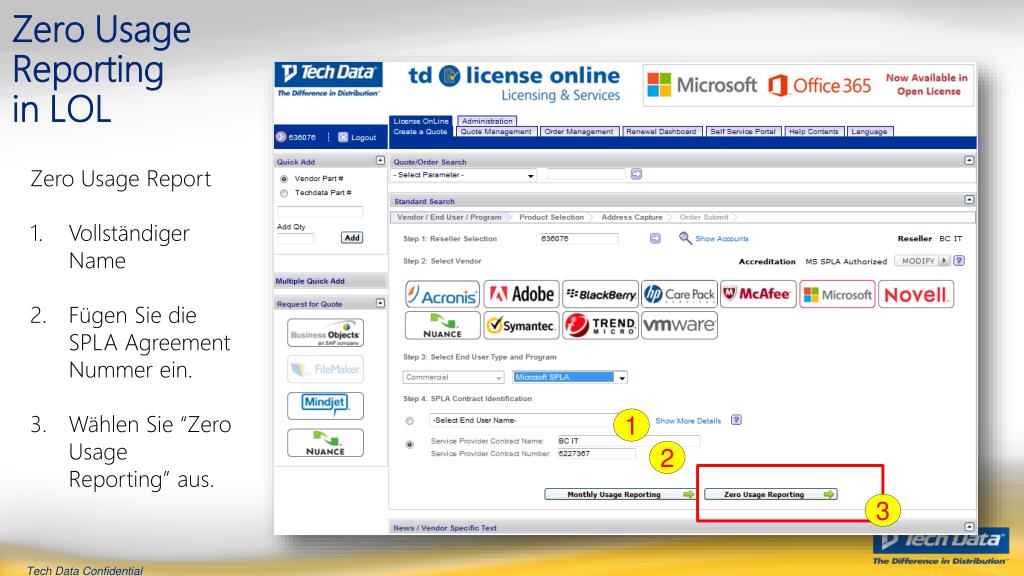
Task: Collapse the Request for Quote panel
Action: pyautogui.click(x=380, y=303)
